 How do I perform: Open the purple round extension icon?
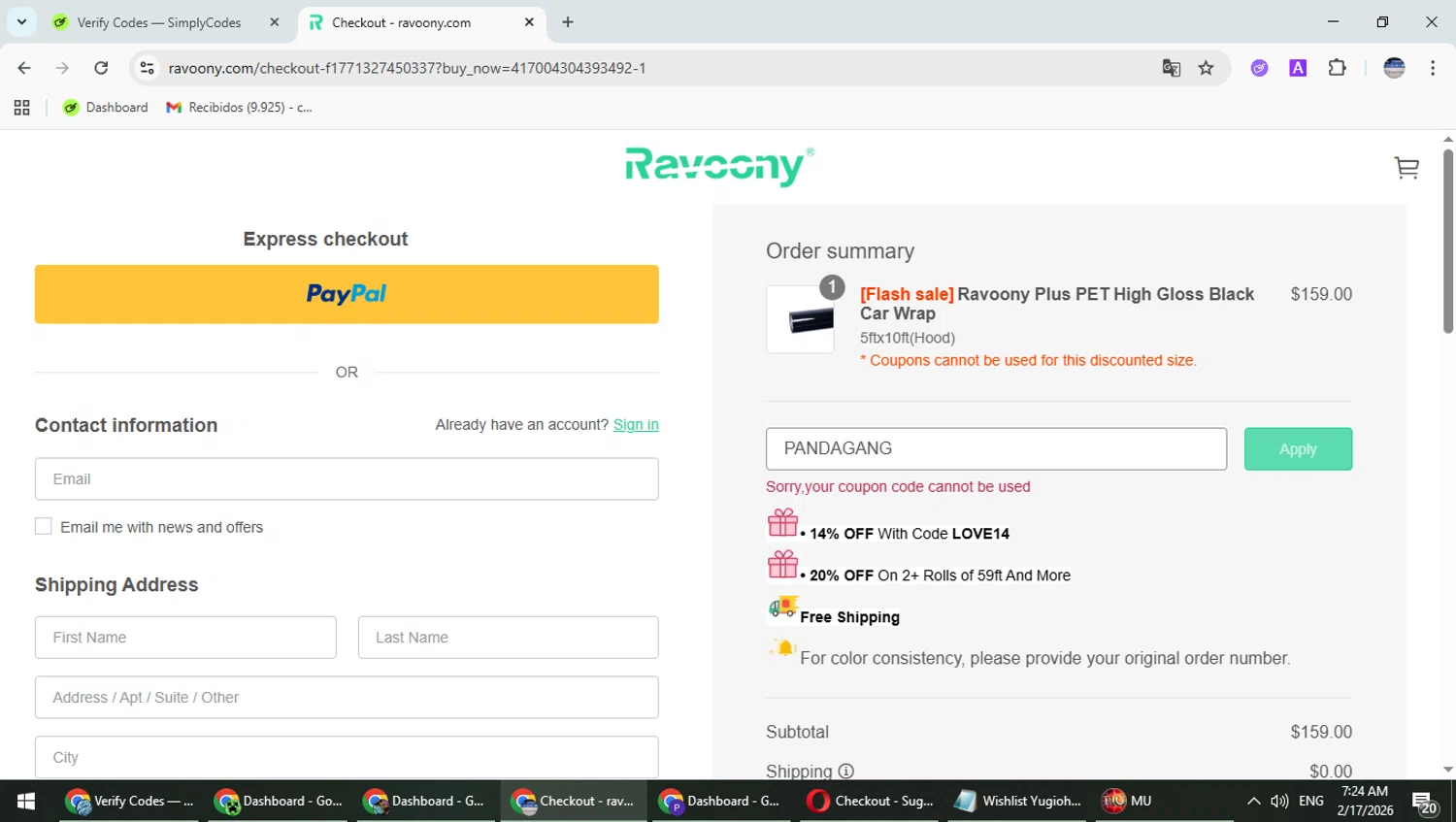click(1259, 68)
